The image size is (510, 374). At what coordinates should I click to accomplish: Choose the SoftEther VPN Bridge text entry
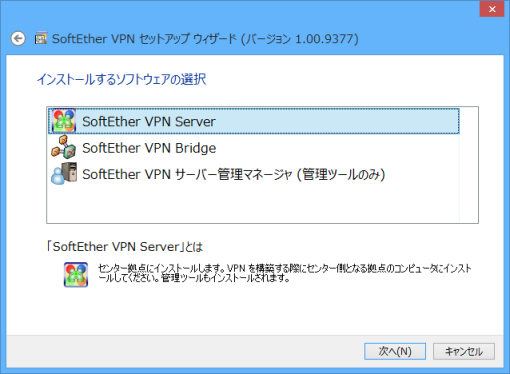149,148
